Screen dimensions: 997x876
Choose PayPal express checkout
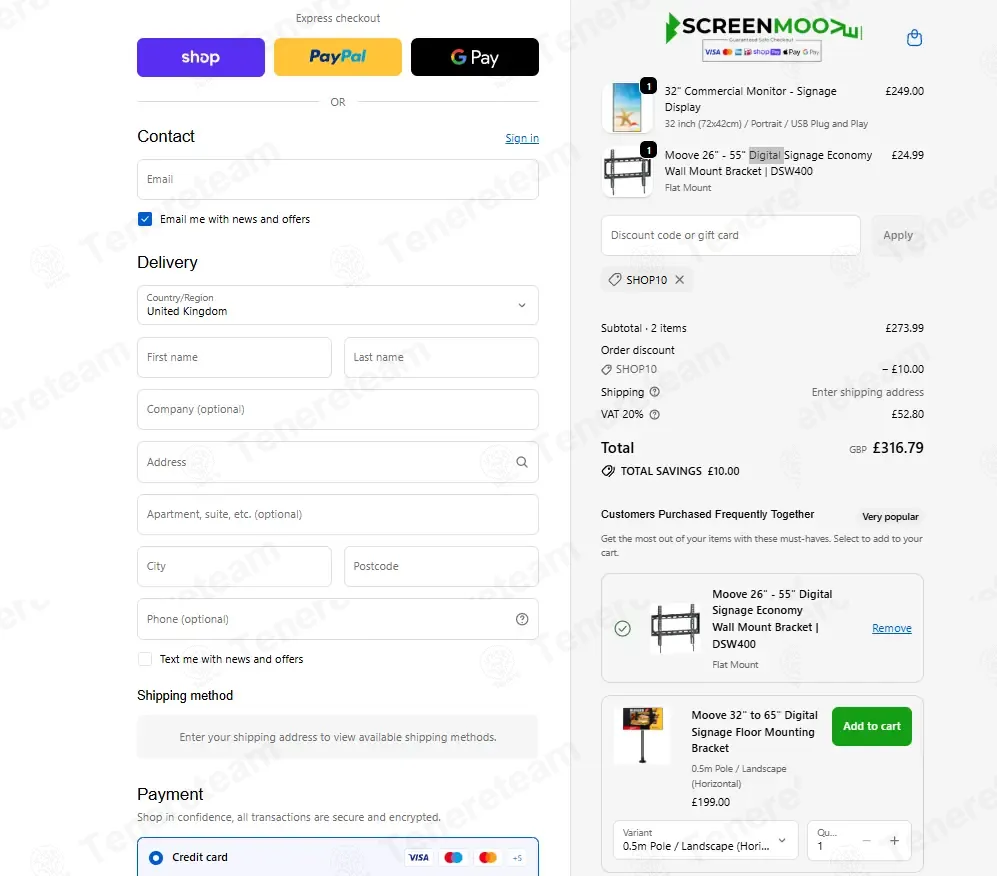[338, 57]
